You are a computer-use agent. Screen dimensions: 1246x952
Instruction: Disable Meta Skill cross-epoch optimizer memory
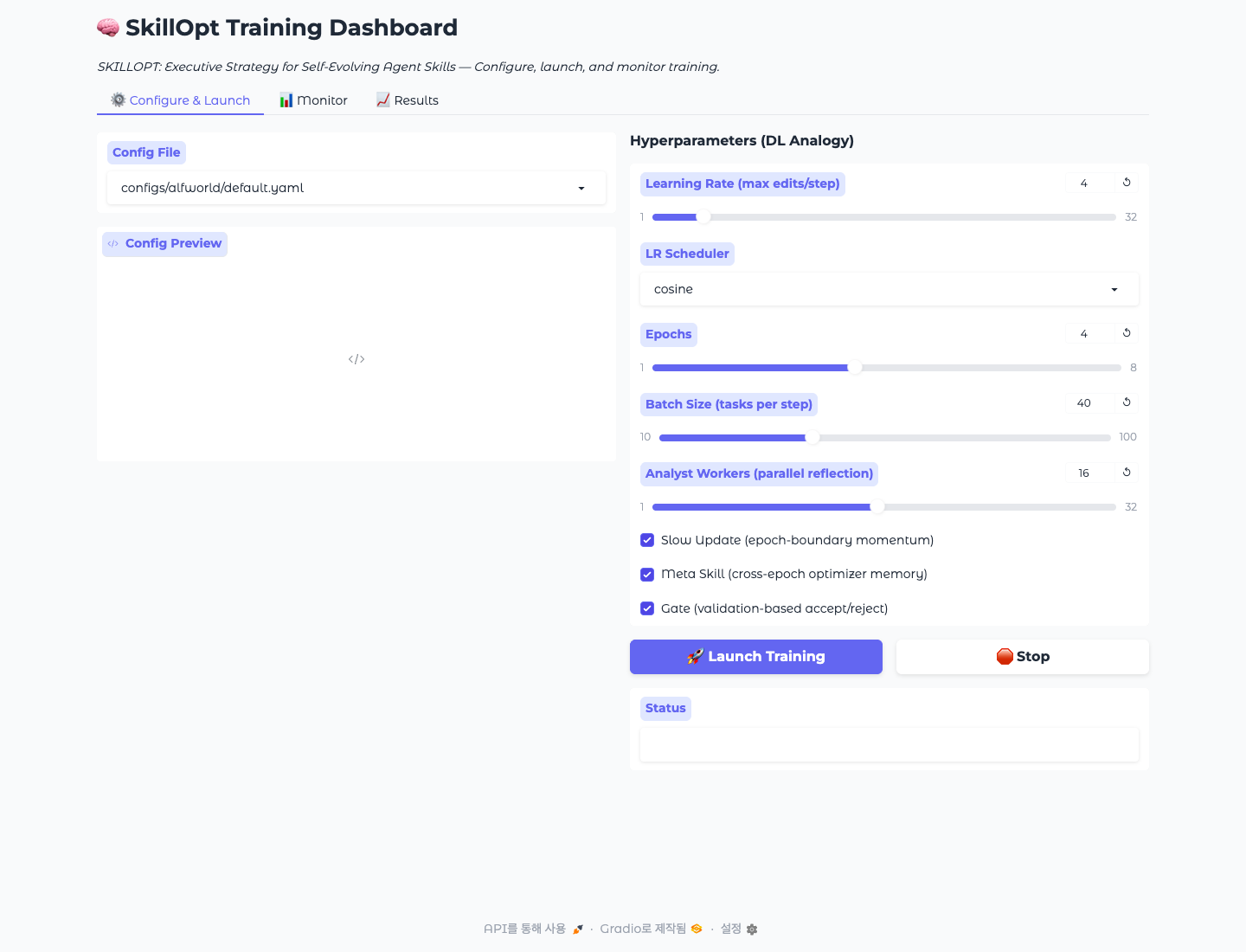click(x=647, y=574)
